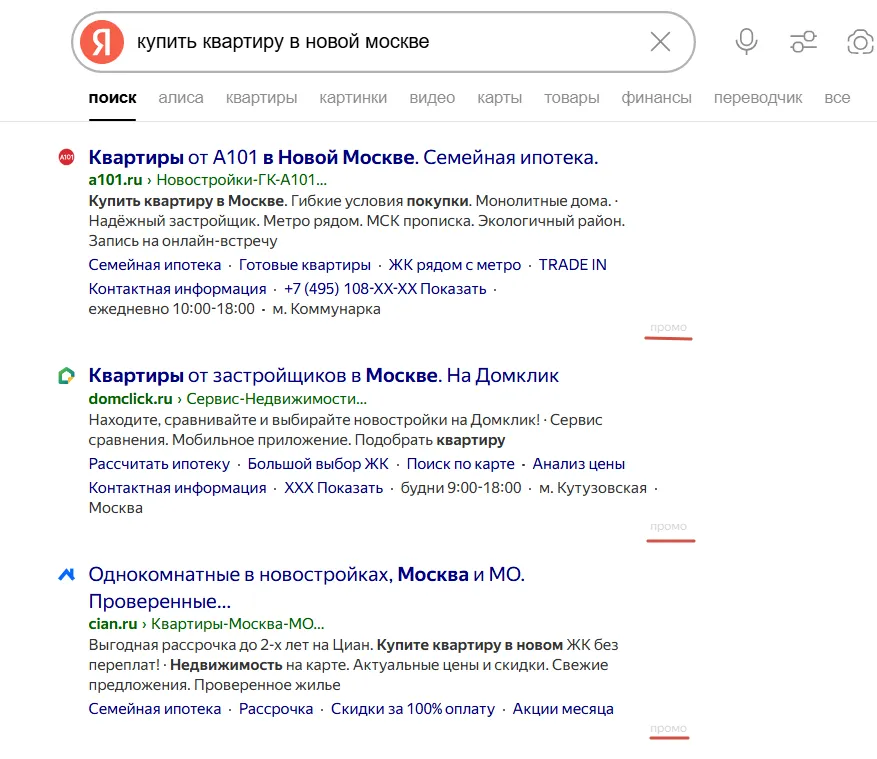
Task: Open 'ЖК рядом с метро' sitelink
Action: tap(455, 265)
